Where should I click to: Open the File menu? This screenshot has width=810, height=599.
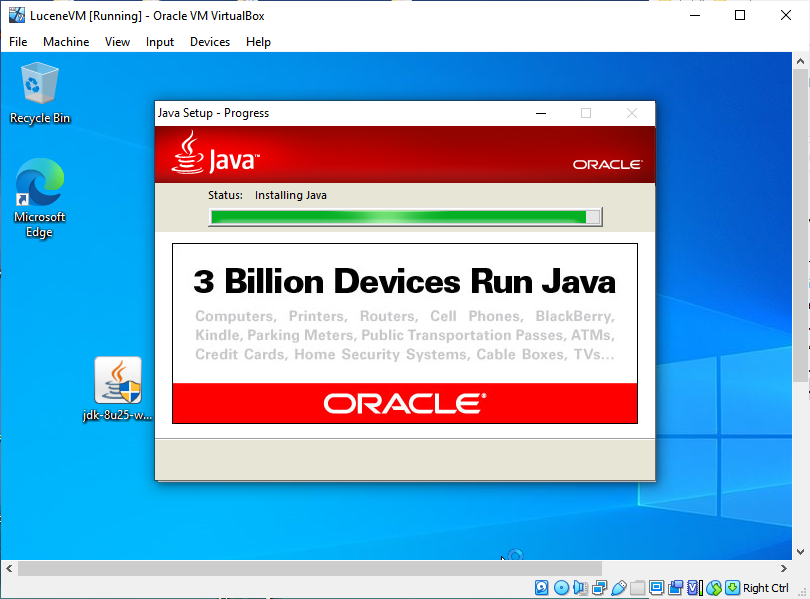18,42
